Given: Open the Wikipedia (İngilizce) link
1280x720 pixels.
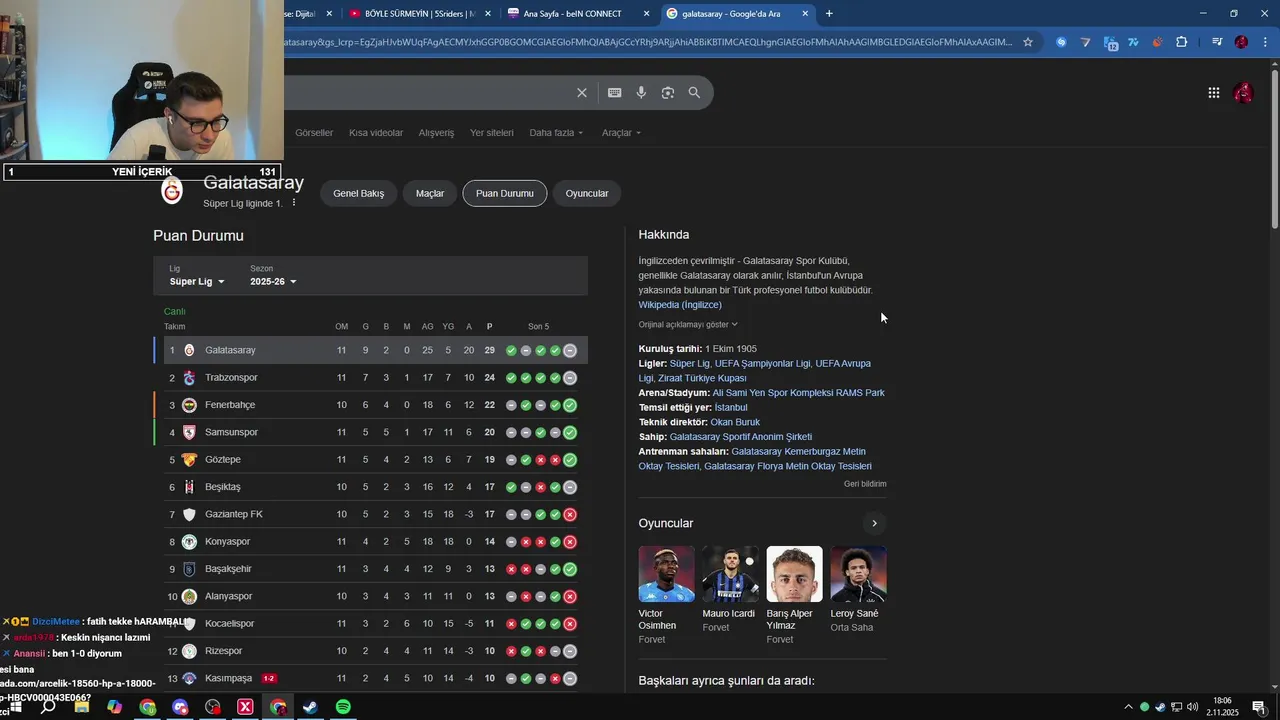Looking at the screenshot, I should pos(680,305).
